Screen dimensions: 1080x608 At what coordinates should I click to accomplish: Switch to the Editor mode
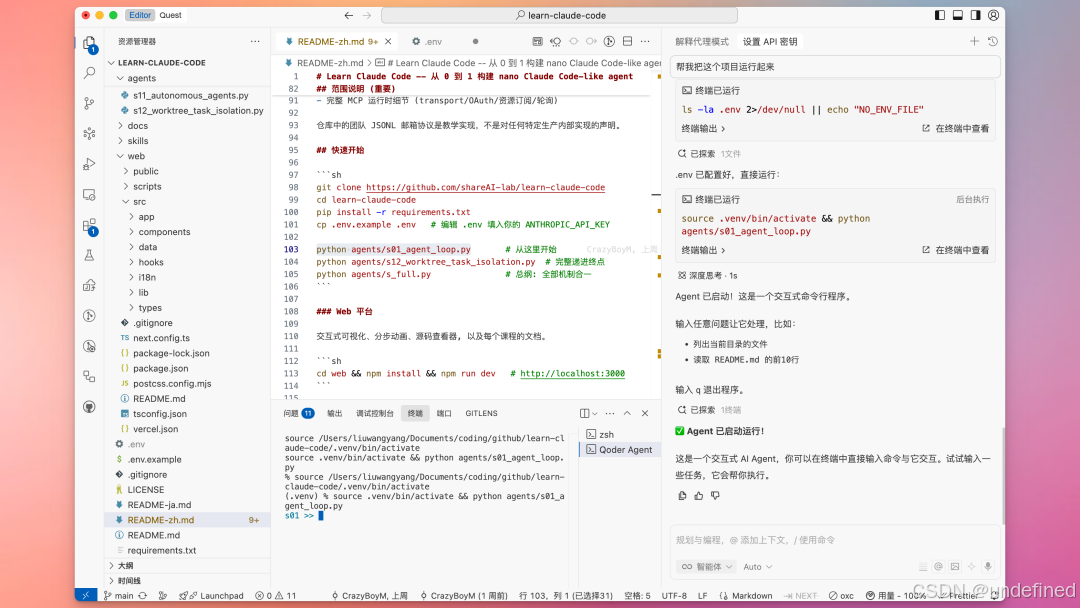(x=140, y=15)
